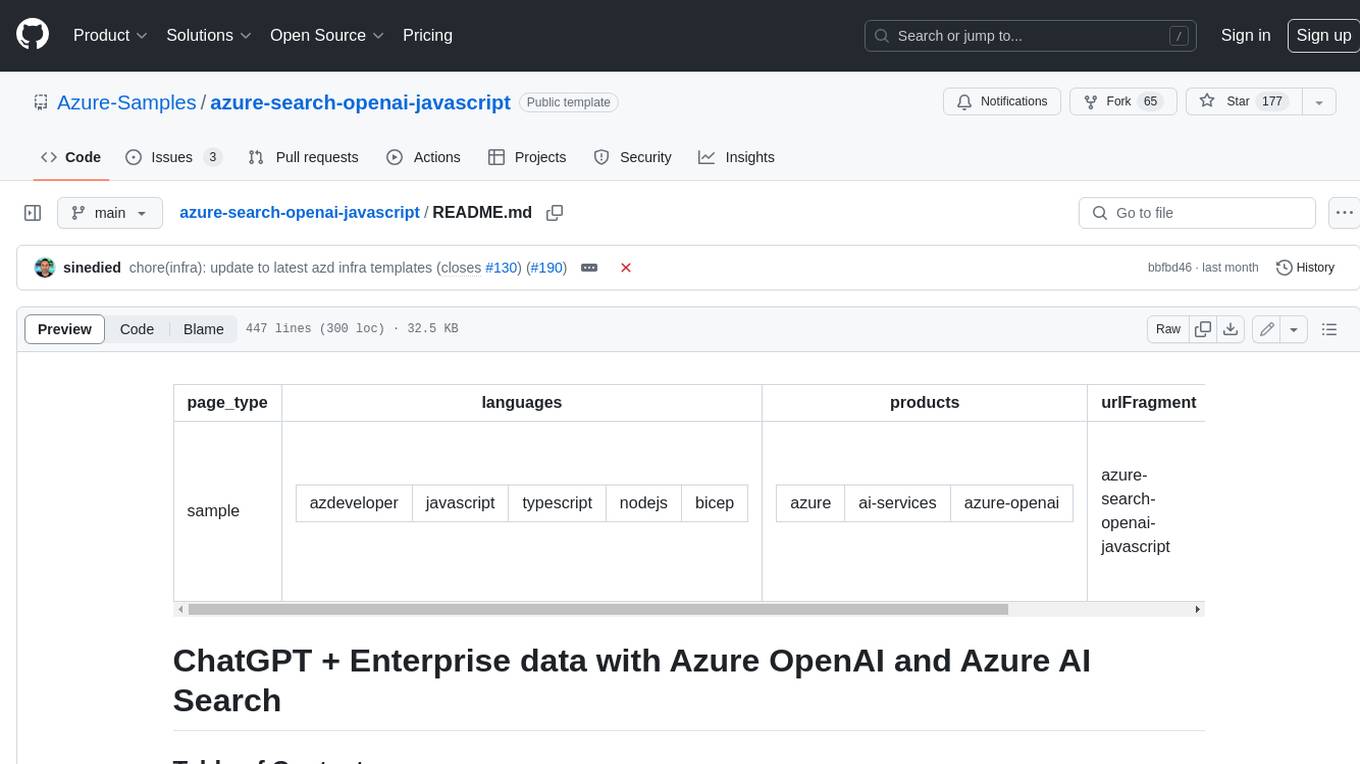
Task: Select the Blame view
Action: click(204, 329)
